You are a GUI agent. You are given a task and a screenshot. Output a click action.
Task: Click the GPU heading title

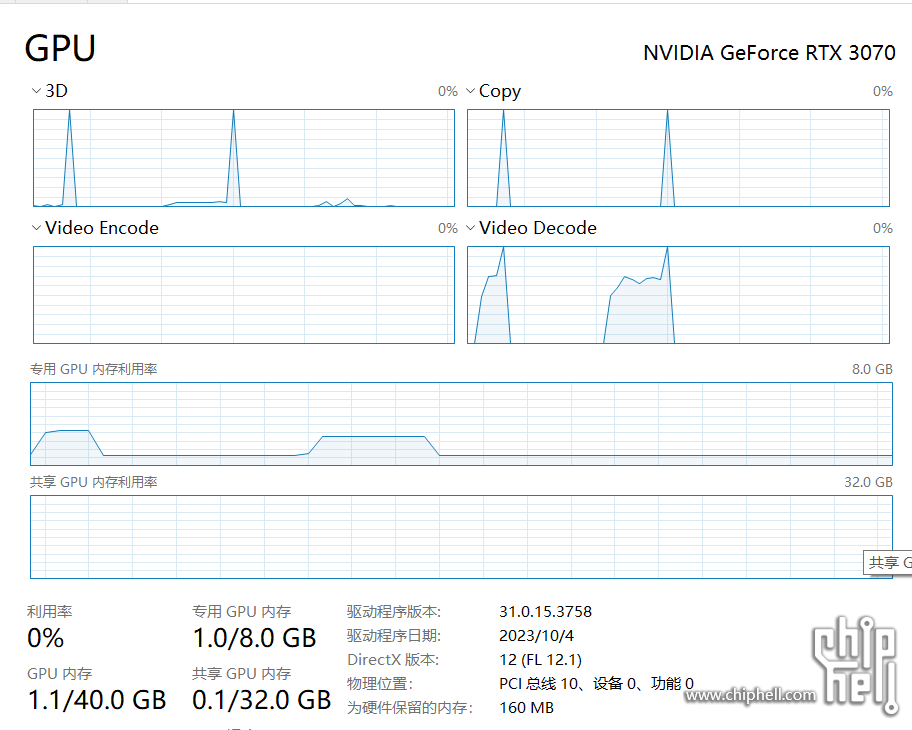[60, 48]
